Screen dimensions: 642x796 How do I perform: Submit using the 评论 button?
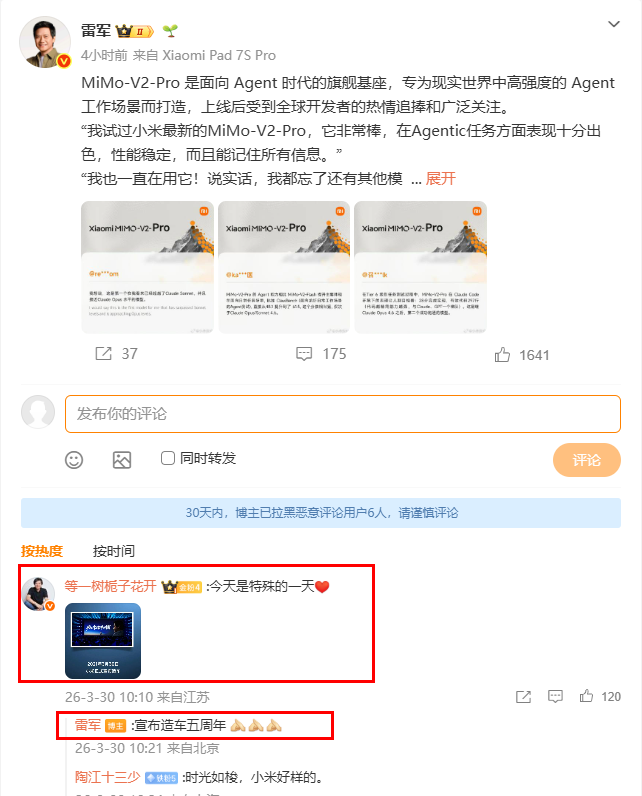(587, 460)
